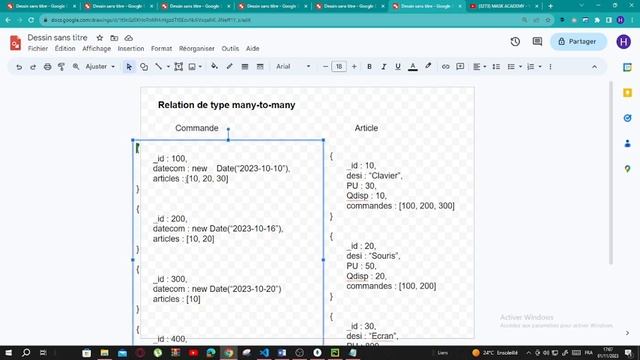Viewport: 640px width, 360px height.
Task: Open the Édition menu
Action: click(x=65, y=49)
